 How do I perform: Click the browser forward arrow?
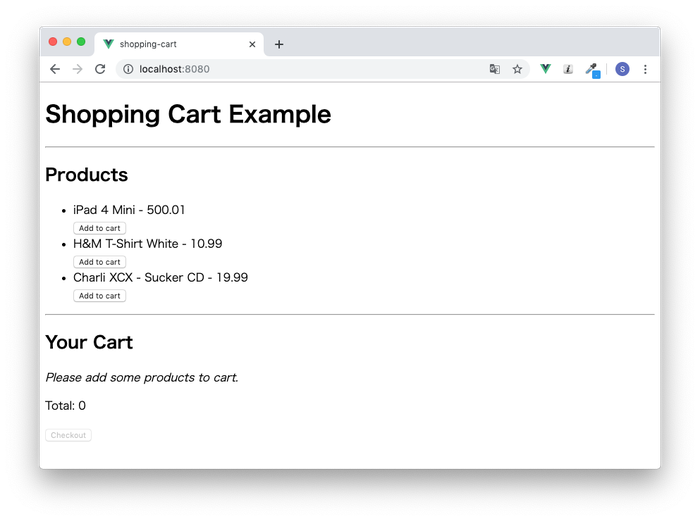[x=78, y=69]
